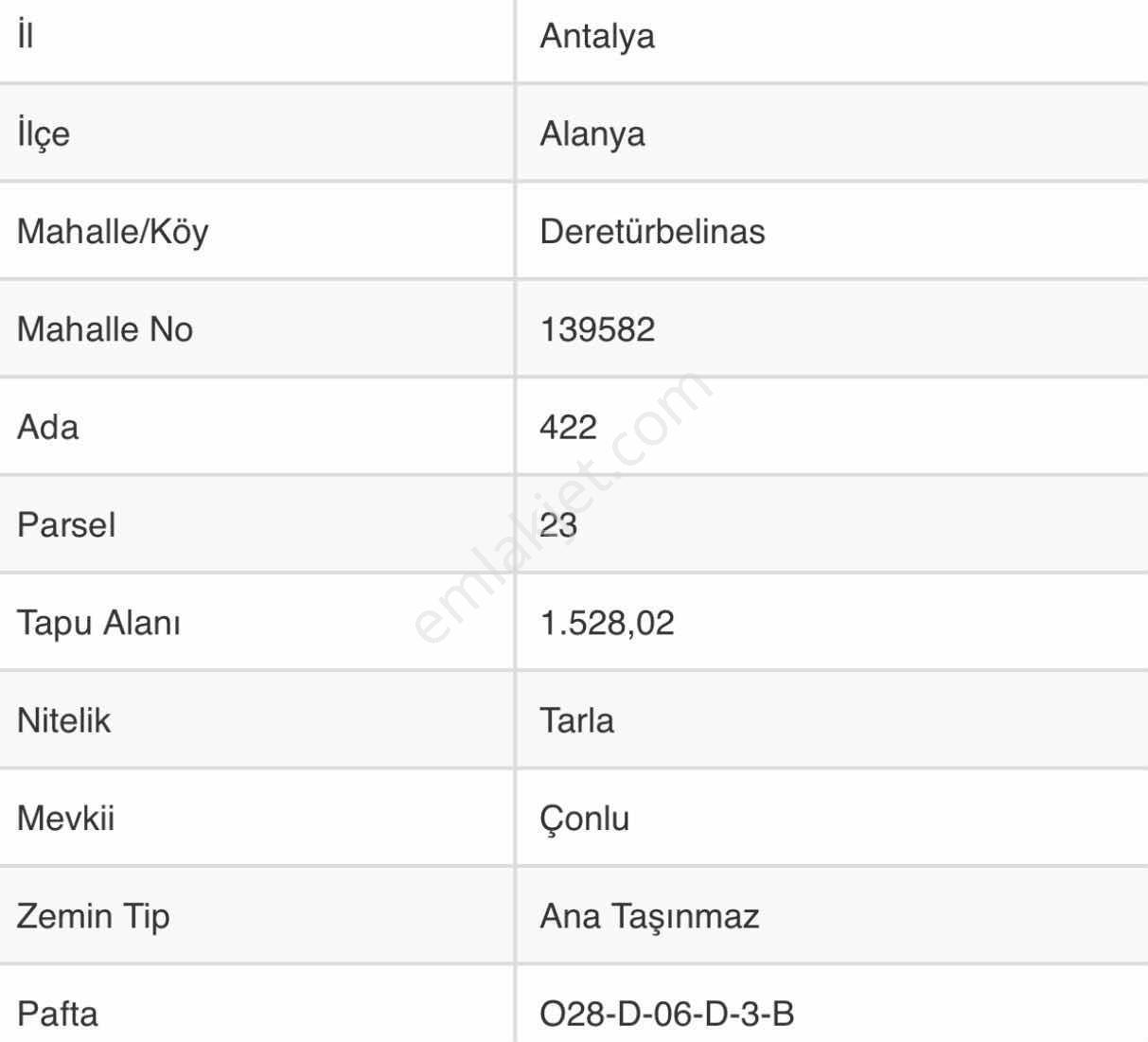The image size is (1148, 1042).
Task: Select the Ana Taşınmaz value
Action: pos(649,916)
